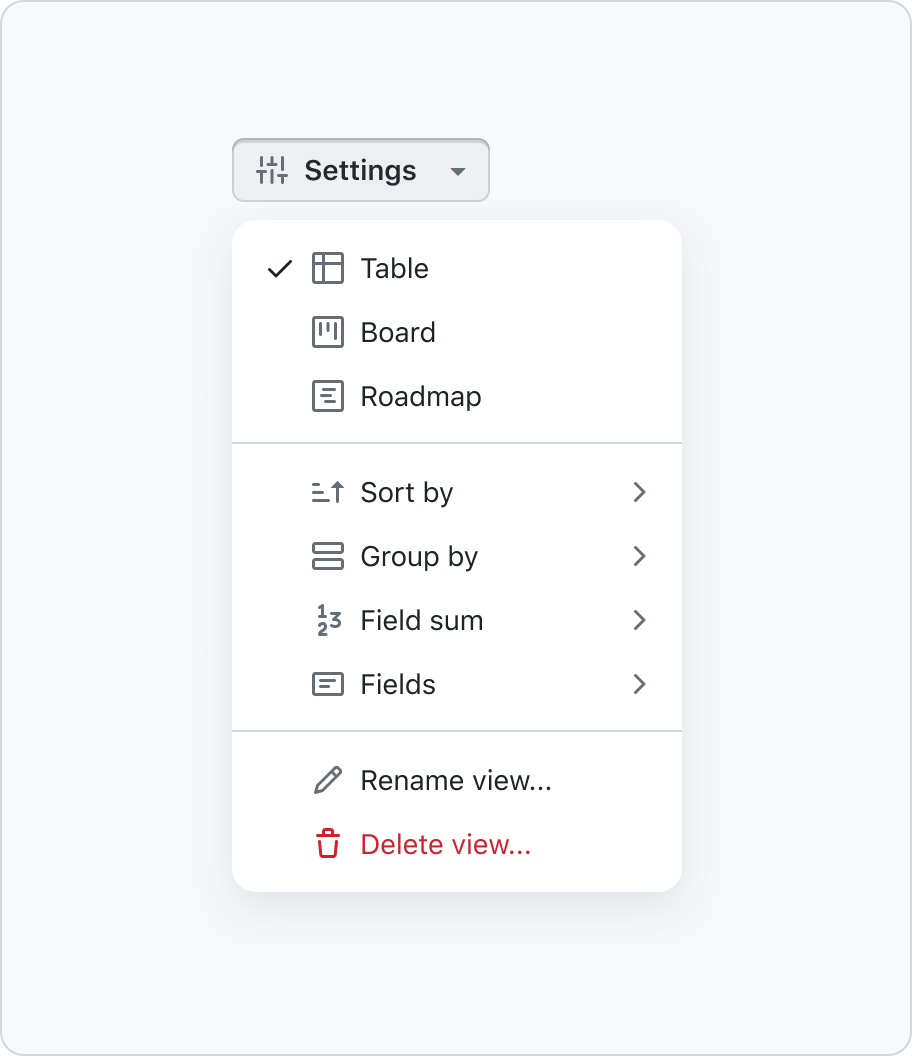Viewport: 912px width, 1056px height.
Task: Click the Field sum numbers icon
Action: [x=329, y=620]
